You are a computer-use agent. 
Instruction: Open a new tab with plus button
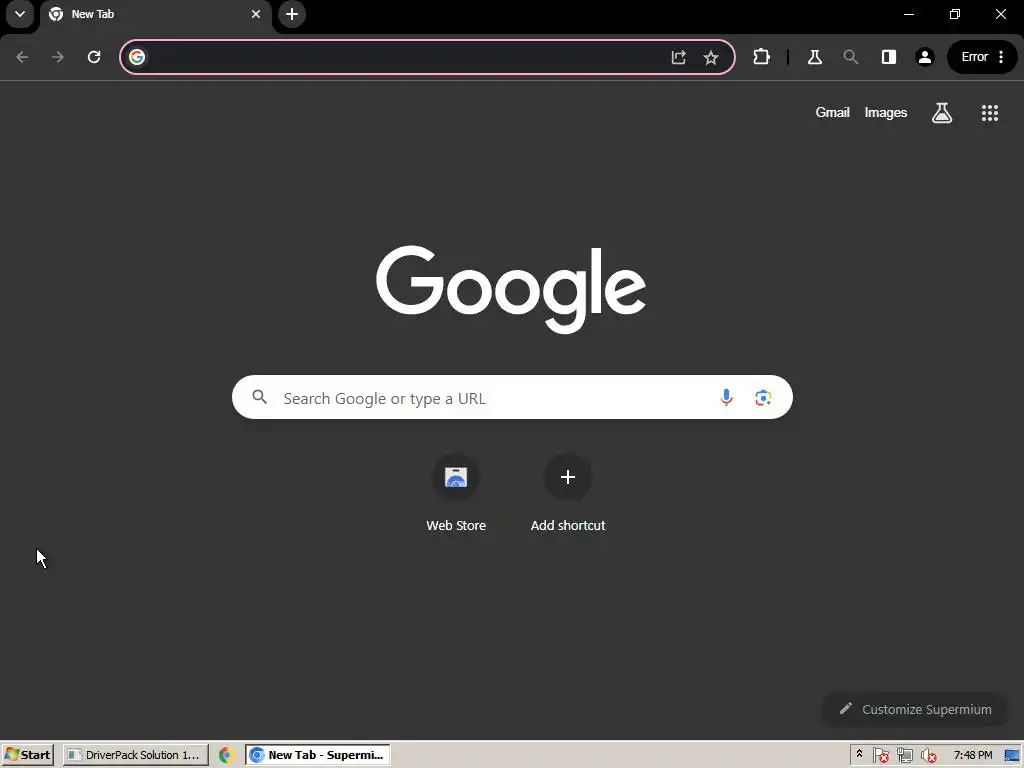(292, 14)
